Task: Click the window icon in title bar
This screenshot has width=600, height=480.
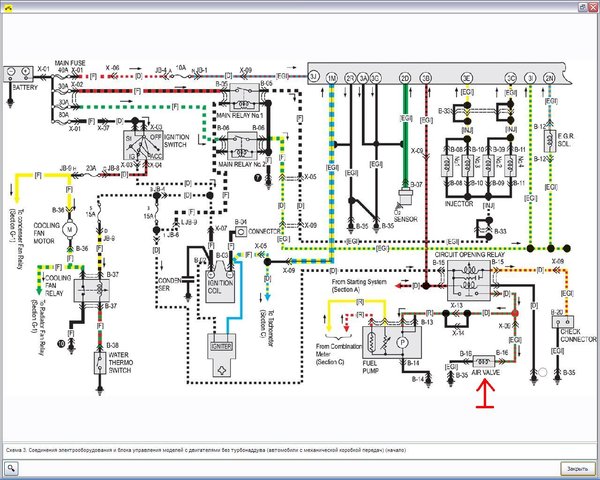Action: tap(8, 7)
